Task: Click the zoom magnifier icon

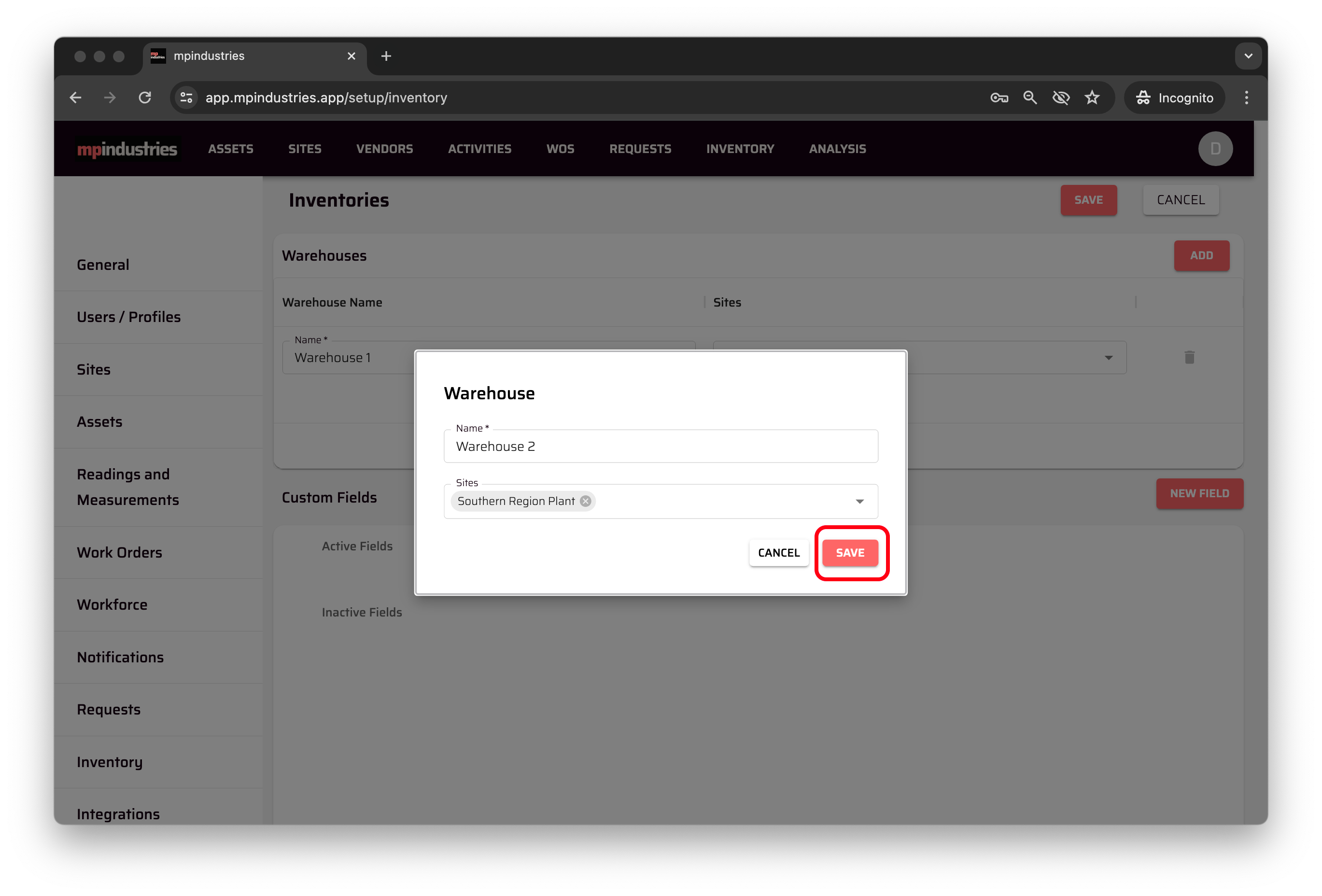Action: pos(1029,98)
